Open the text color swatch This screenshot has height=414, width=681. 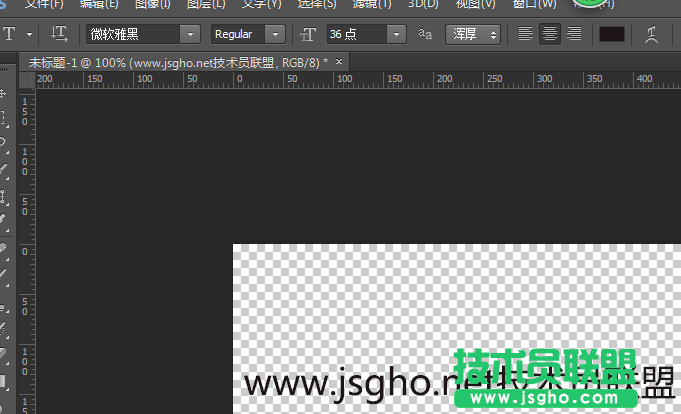coord(611,34)
